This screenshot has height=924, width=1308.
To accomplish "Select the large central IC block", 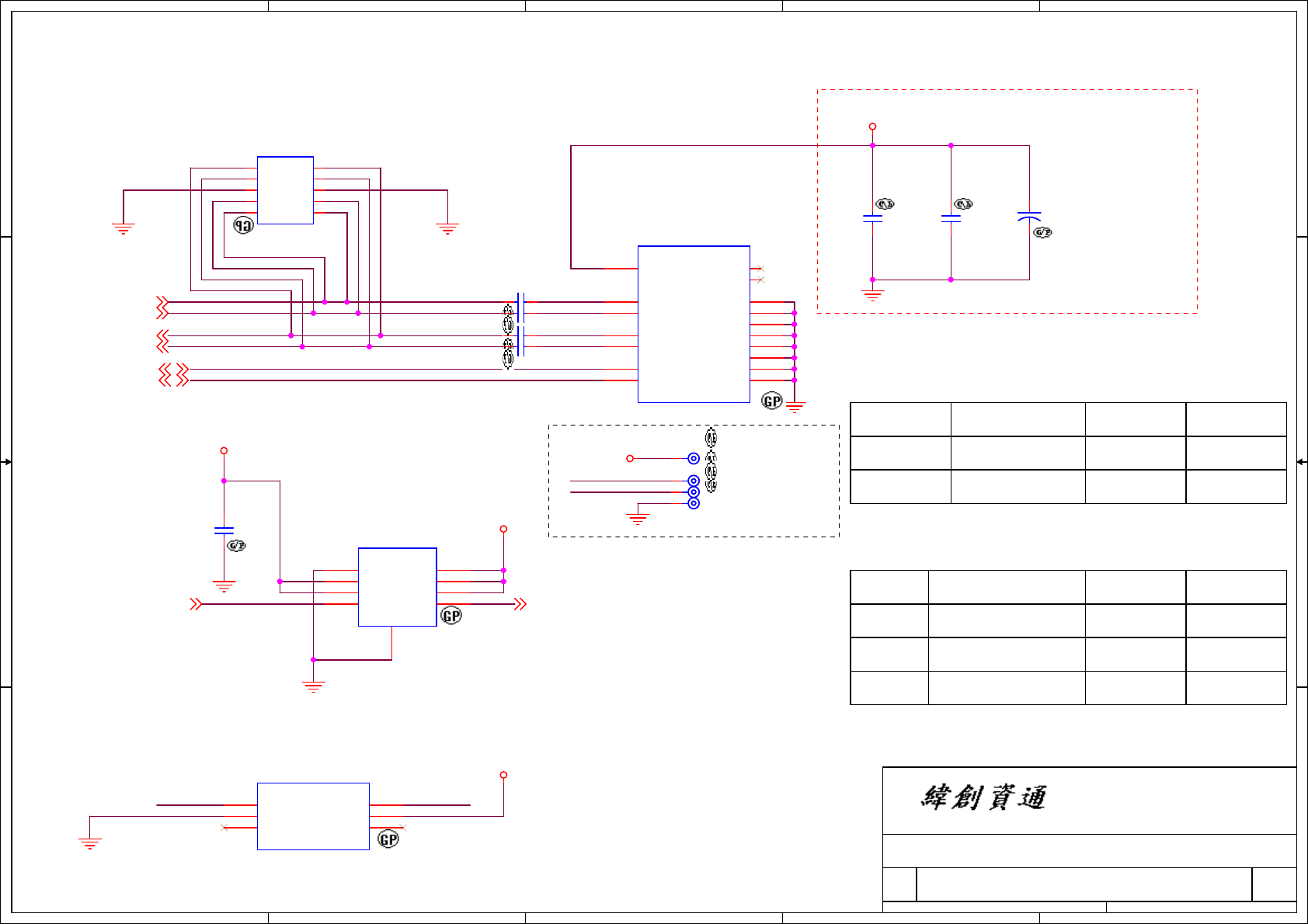I will 694,324.
